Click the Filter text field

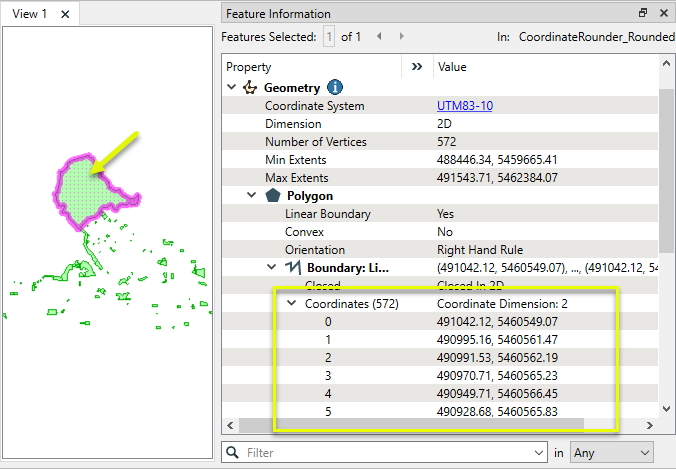(390, 453)
